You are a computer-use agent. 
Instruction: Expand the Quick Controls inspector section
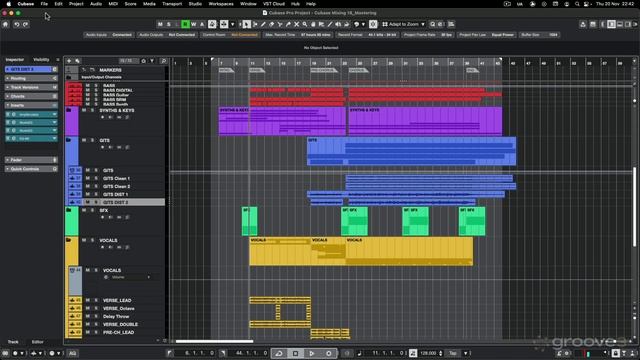click(x=31, y=169)
